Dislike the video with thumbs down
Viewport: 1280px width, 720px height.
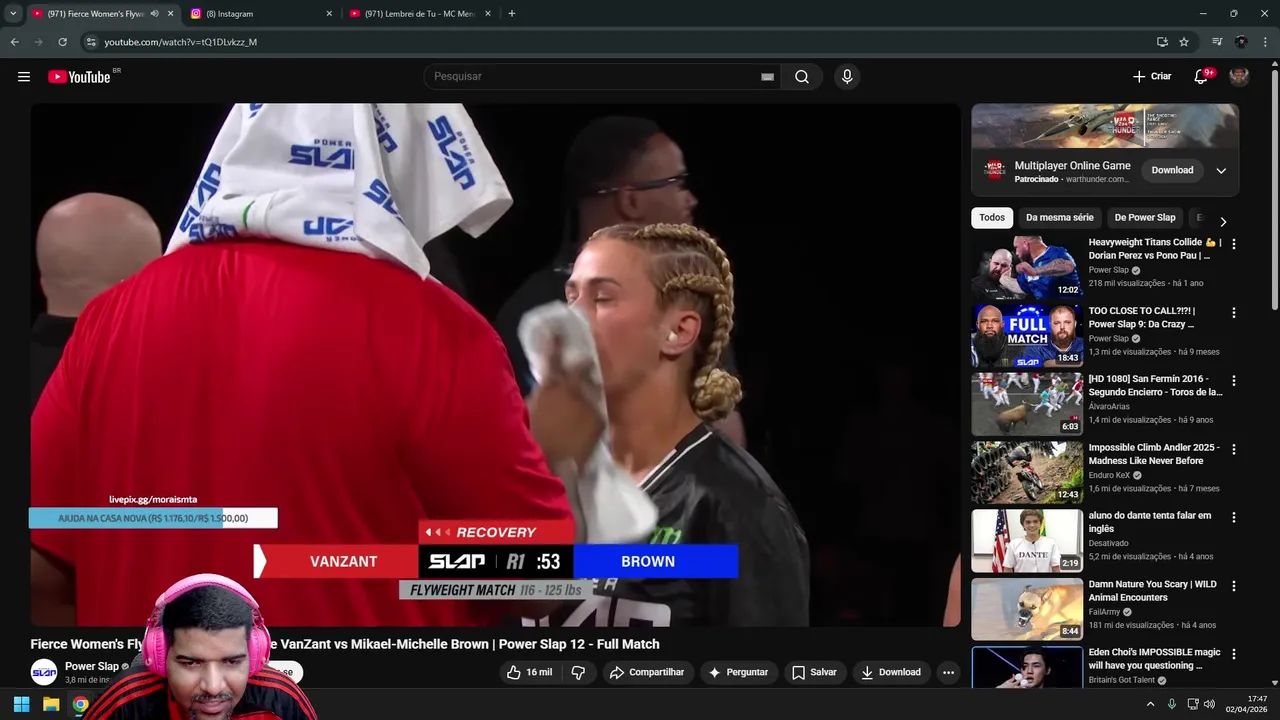pyautogui.click(x=578, y=673)
